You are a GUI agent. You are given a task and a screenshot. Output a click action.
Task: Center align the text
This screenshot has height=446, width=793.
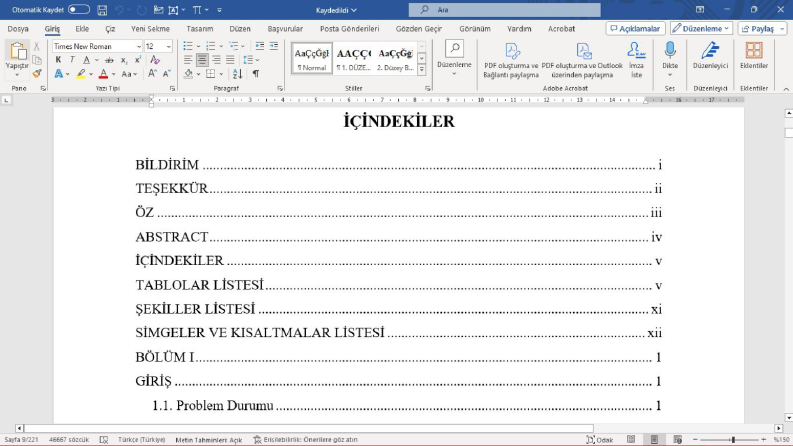point(202,60)
